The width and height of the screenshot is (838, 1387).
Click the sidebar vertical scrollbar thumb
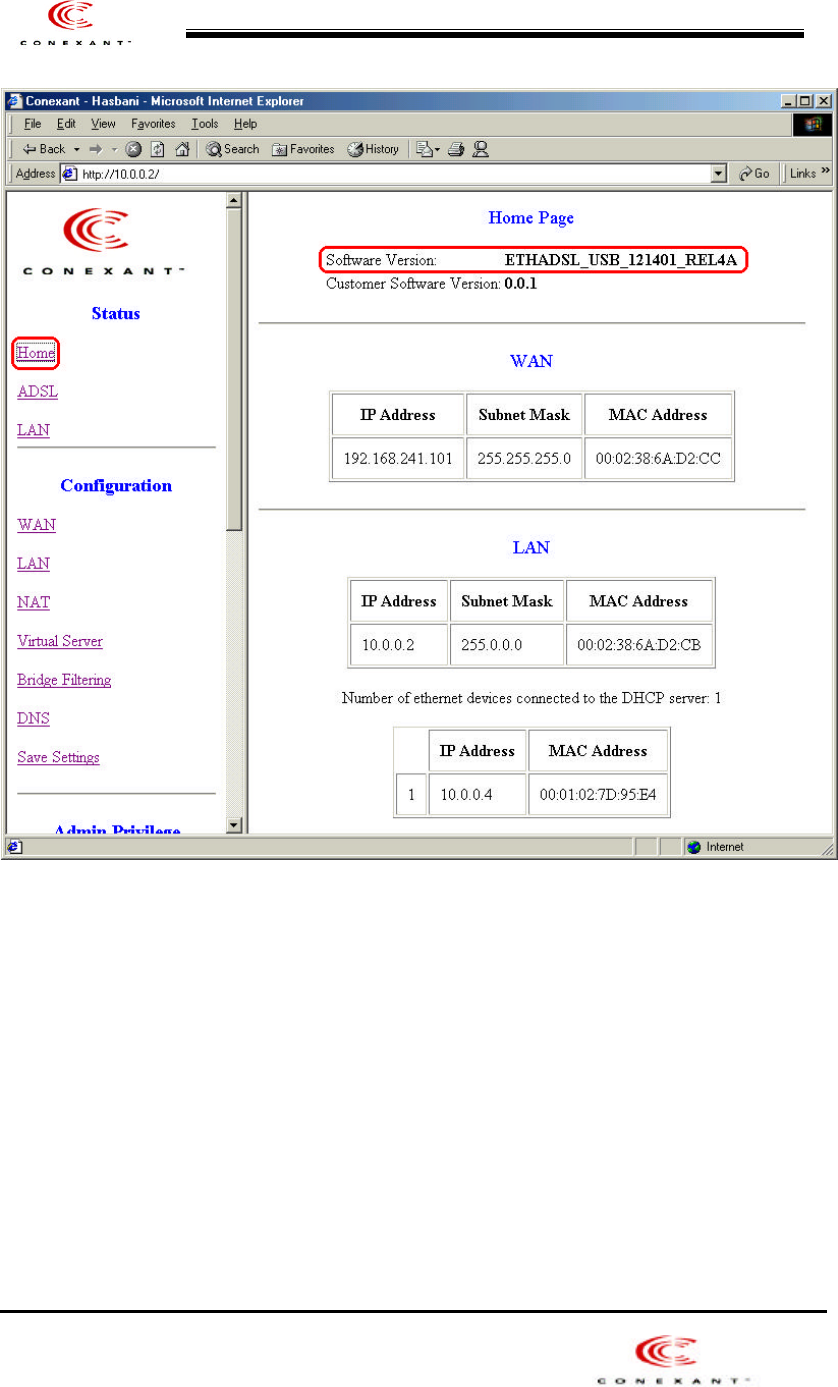pos(235,368)
